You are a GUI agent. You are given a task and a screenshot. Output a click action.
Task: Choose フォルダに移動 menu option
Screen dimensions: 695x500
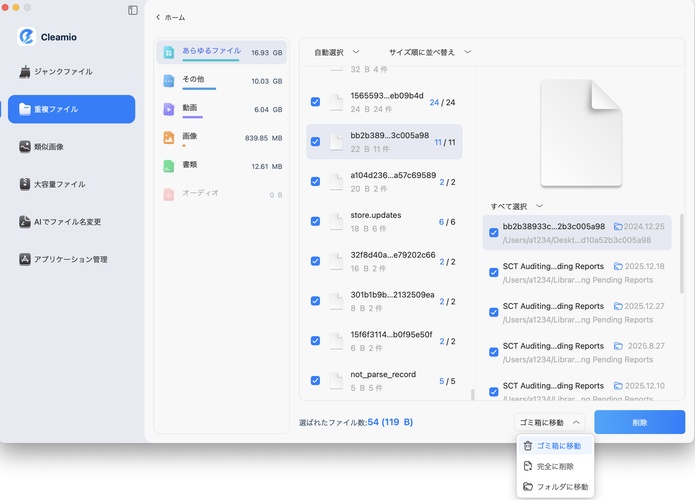click(555, 487)
